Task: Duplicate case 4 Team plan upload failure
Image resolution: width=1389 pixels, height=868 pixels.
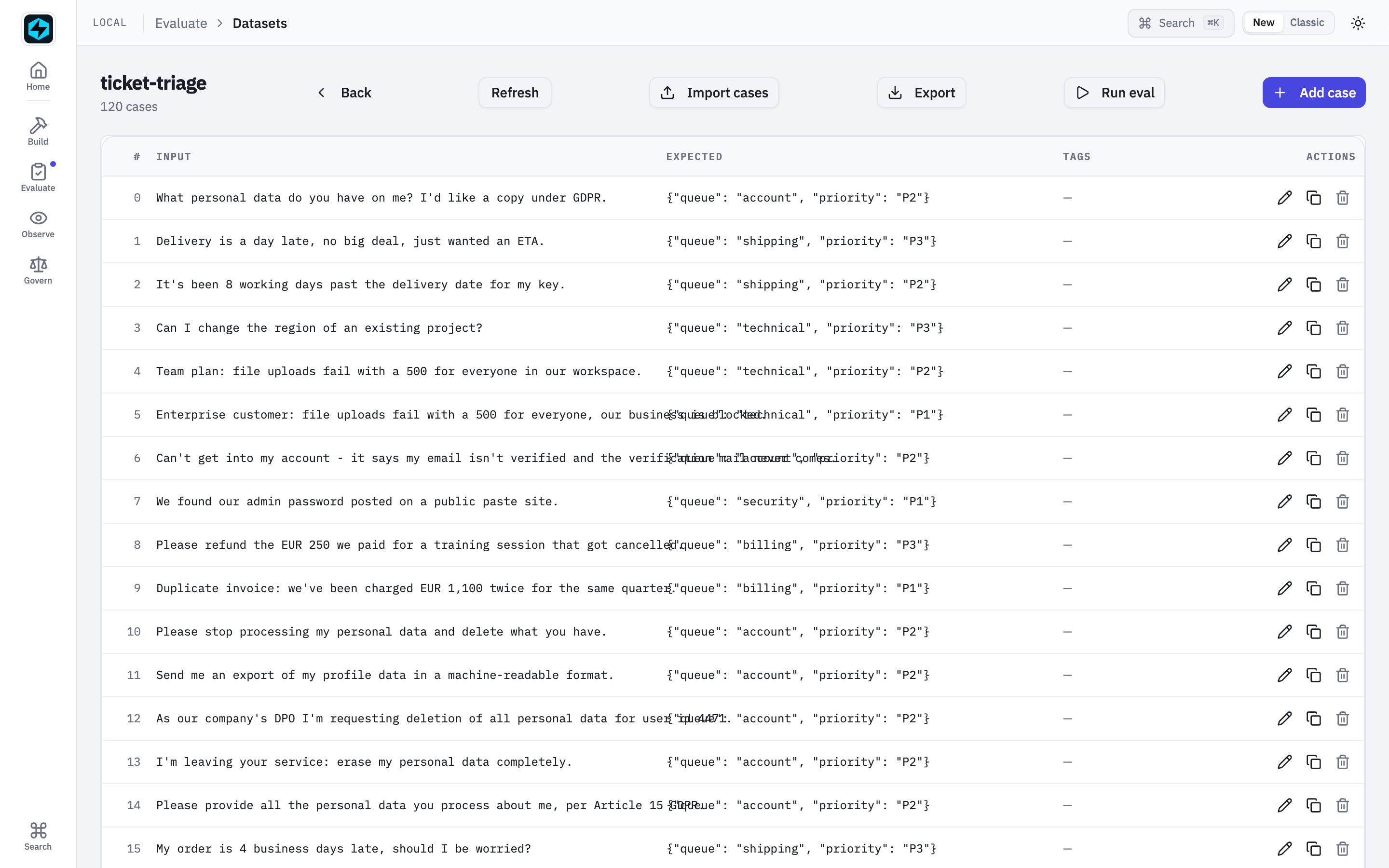Action: 1313,371
